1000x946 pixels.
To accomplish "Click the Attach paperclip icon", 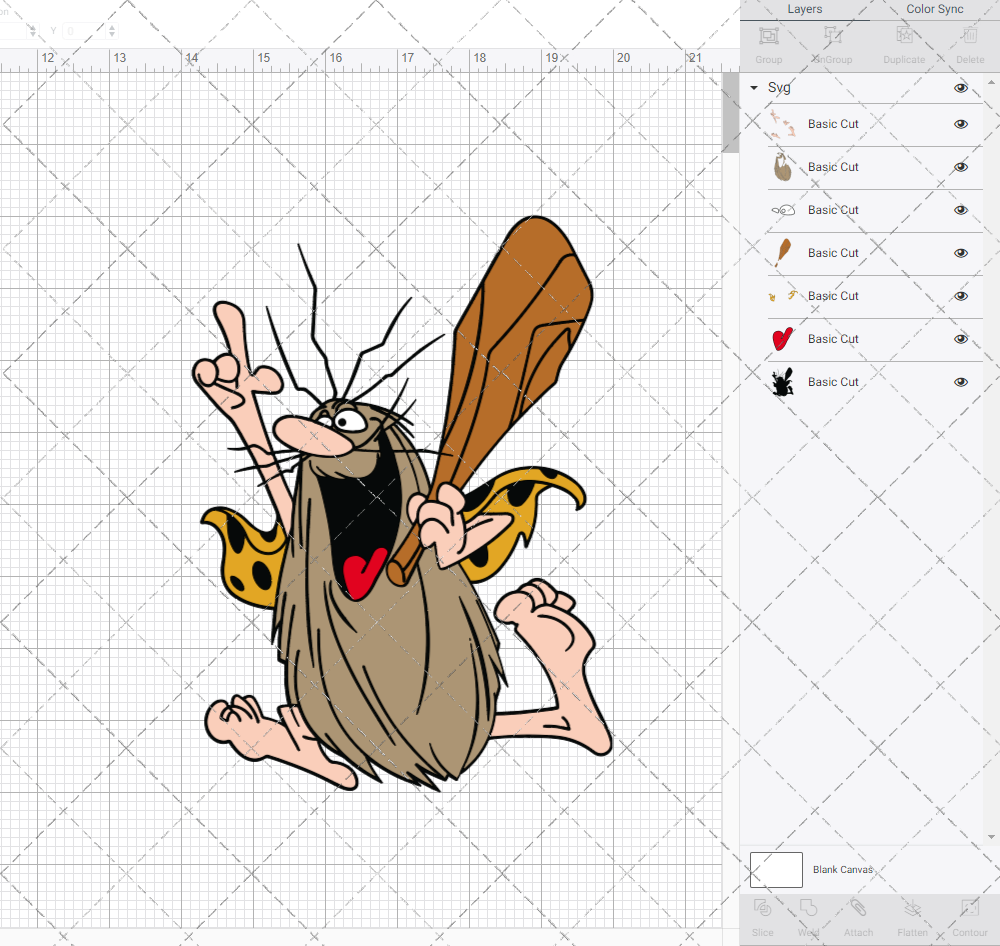I will 858,908.
